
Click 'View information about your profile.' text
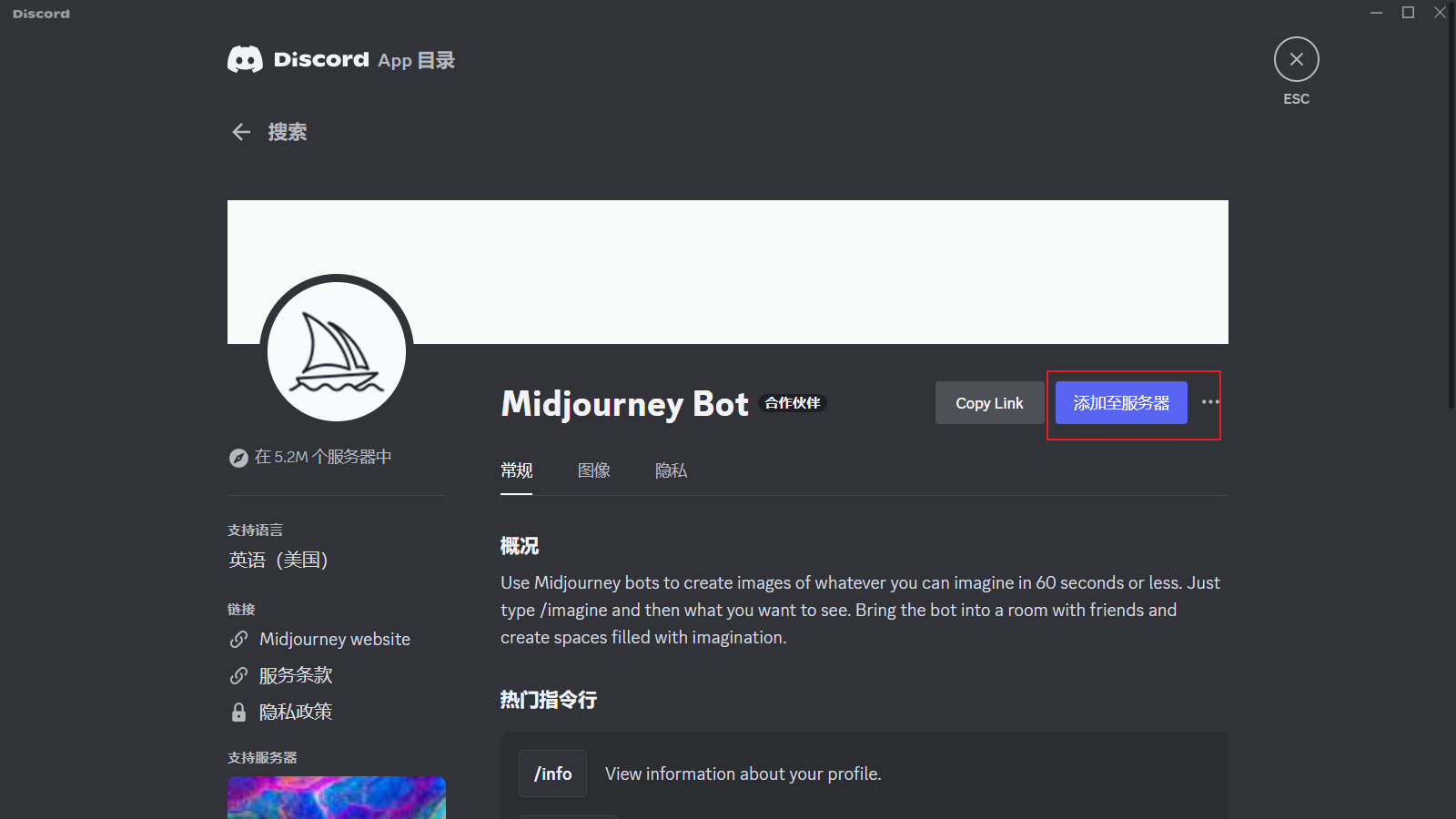pos(743,773)
